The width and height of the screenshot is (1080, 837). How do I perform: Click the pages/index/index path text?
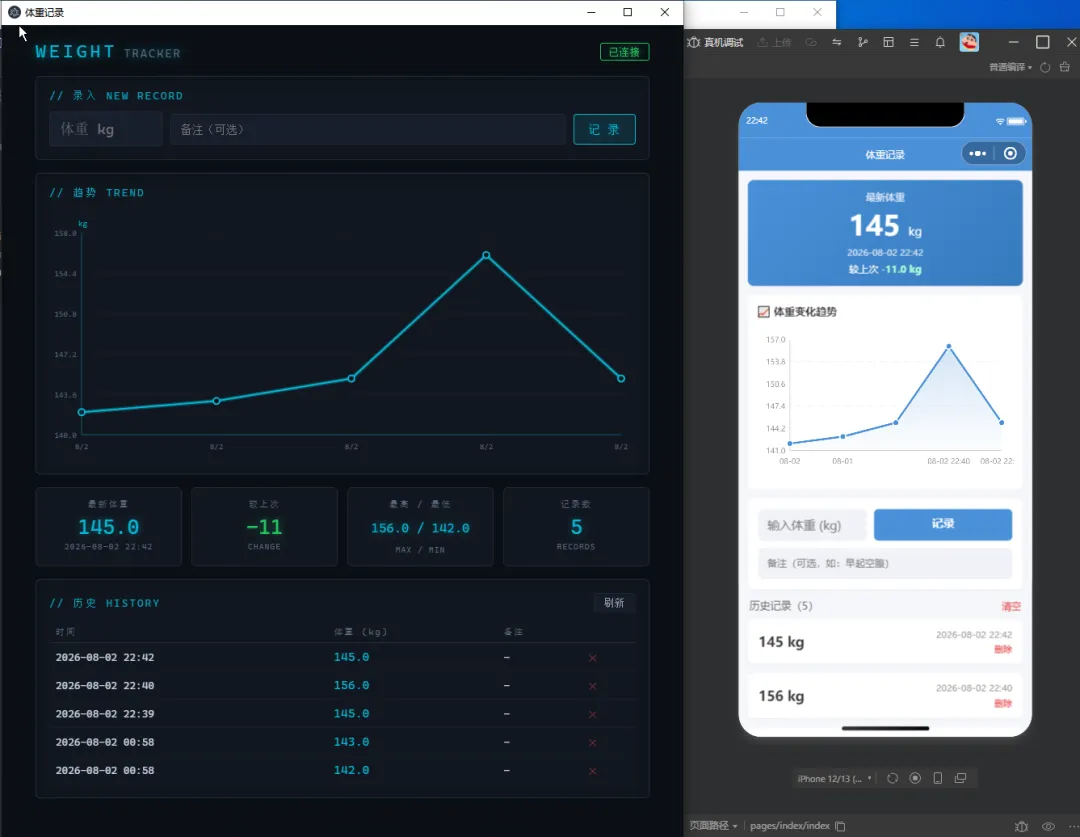click(x=789, y=825)
